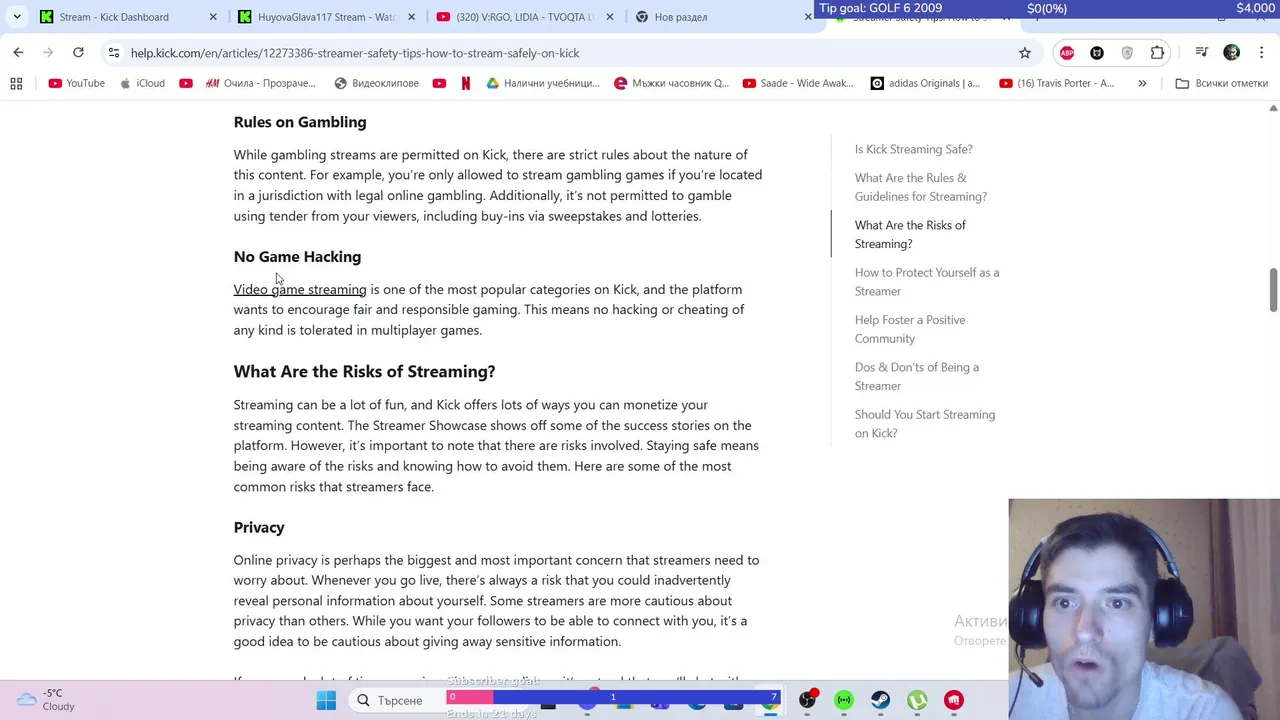Jump to Is Kick Streaming Safe? section

point(913,149)
